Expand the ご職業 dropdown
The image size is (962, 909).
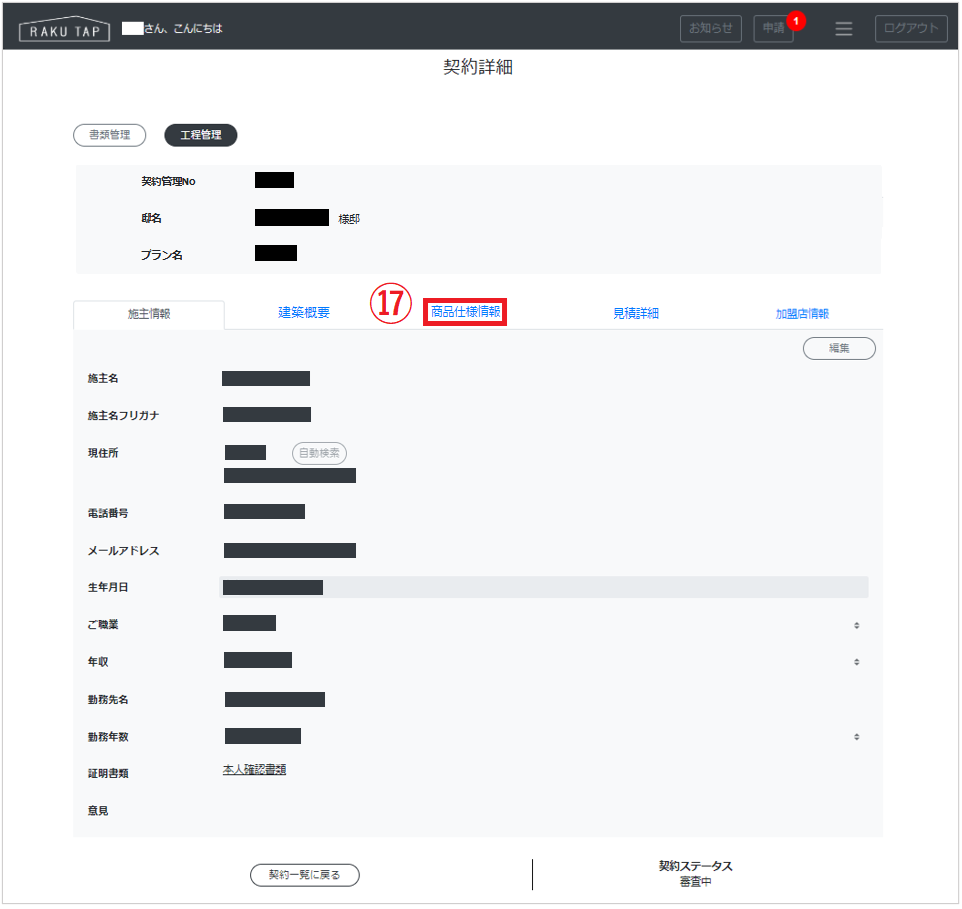[855, 625]
